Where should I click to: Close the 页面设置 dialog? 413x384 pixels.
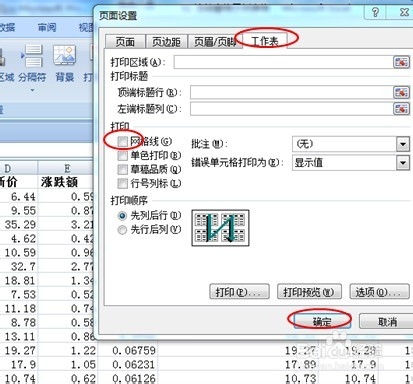point(404,13)
